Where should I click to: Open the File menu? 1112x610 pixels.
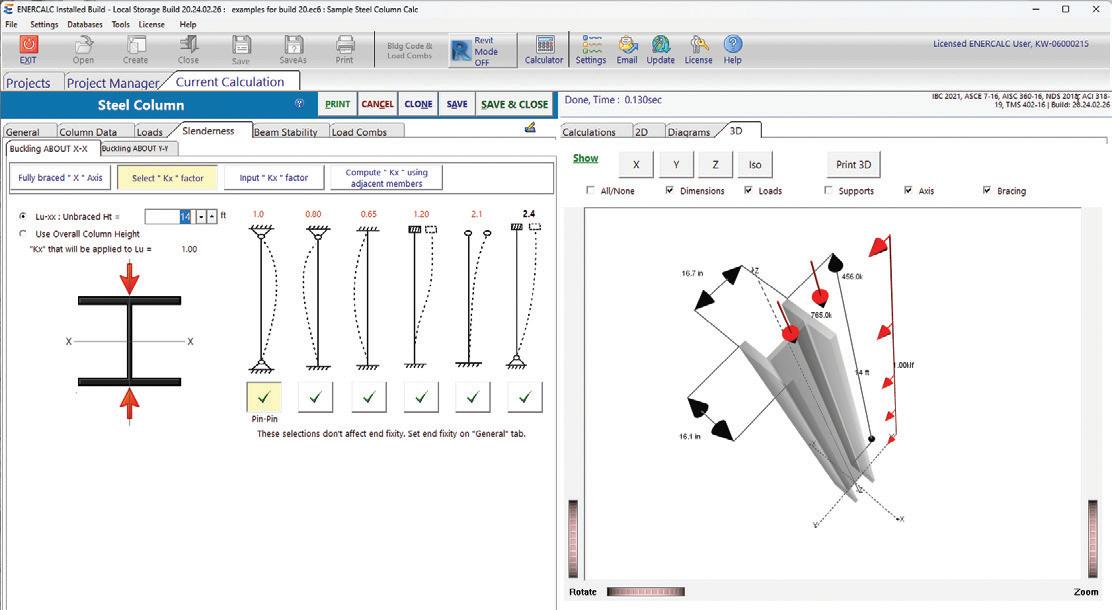tap(11, 24)
